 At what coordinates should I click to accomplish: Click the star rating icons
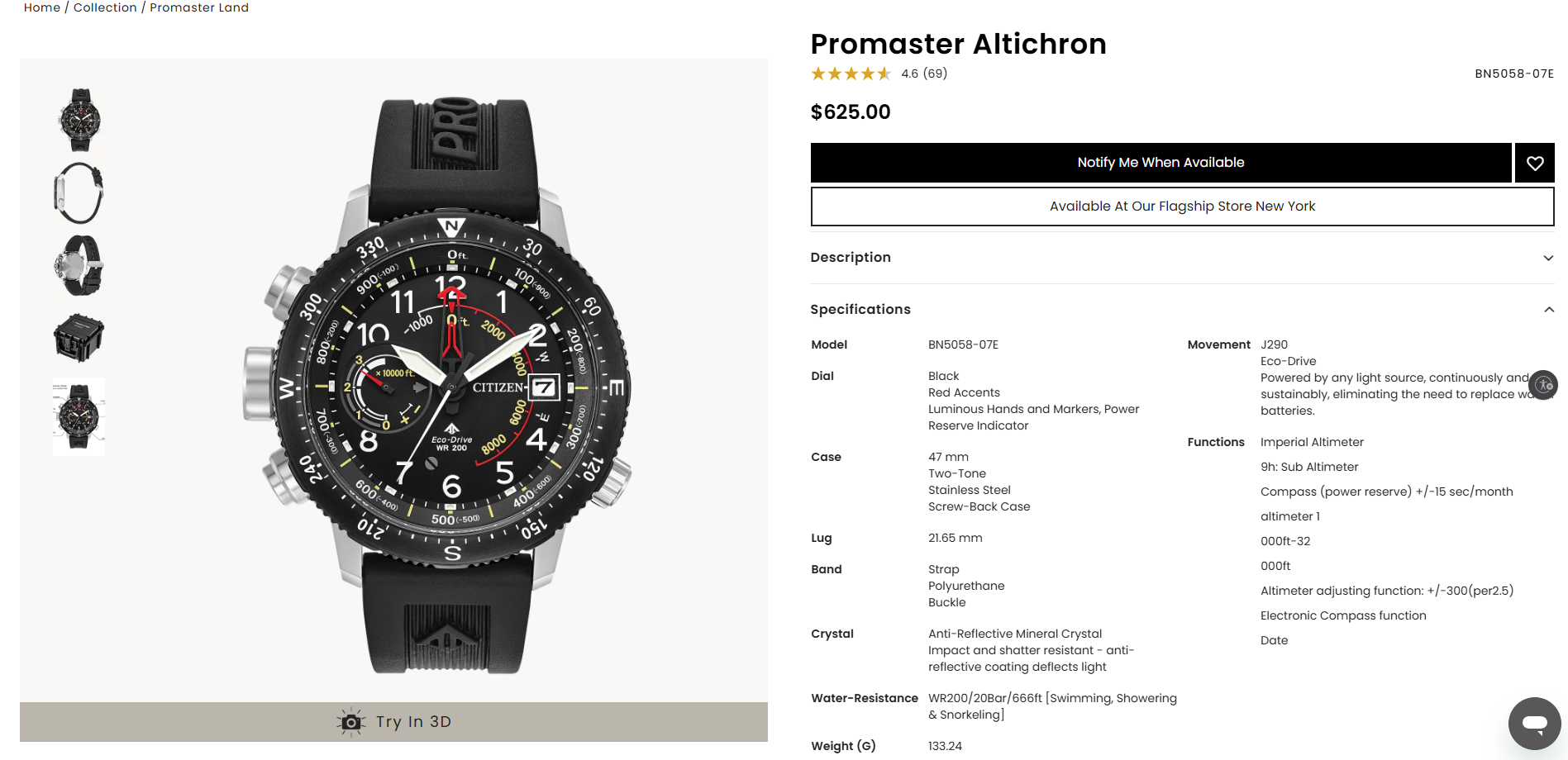click(x=851, y=74)
